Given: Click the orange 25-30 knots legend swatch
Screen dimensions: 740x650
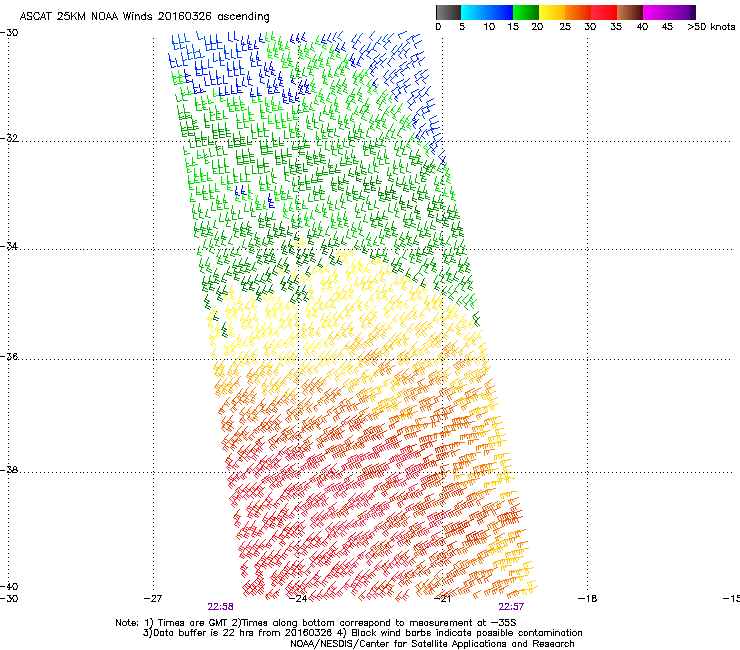Looking at the screenshot, I should (578, 12).
